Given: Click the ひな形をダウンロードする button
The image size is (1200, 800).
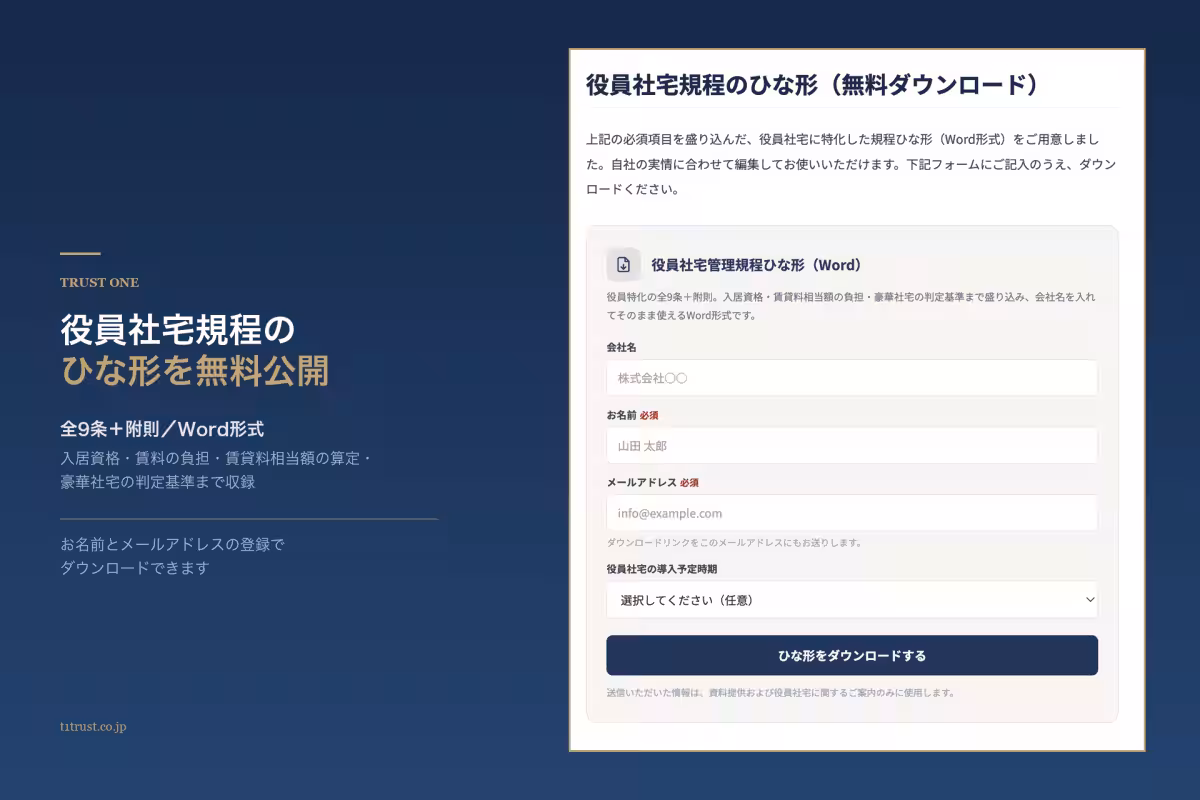Looking at the screenshot, I should 852,656.
